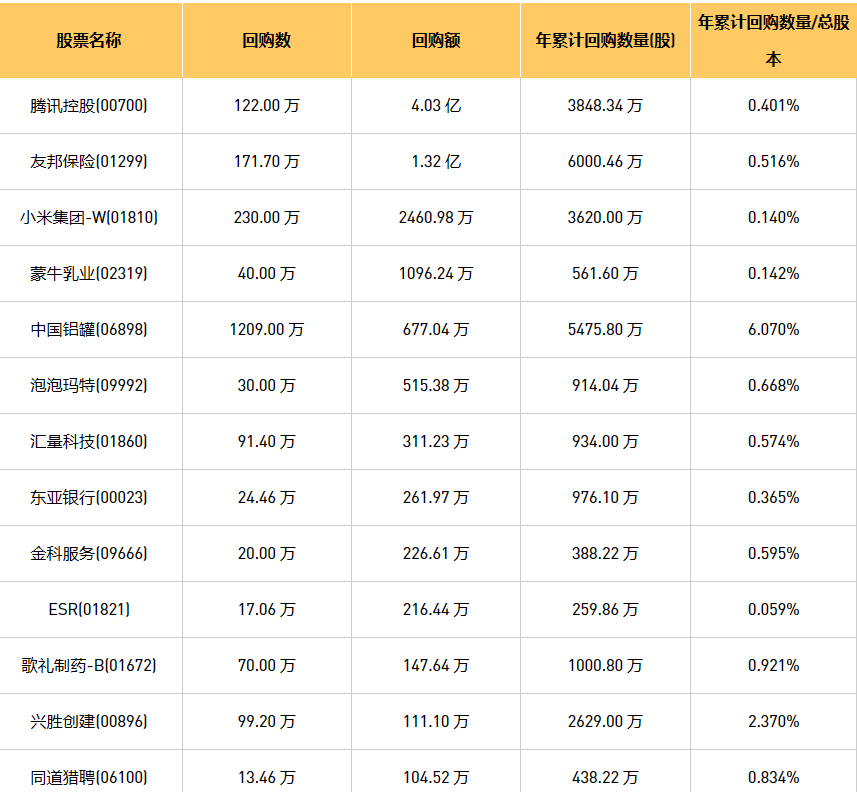Select the 6.070% ratio cell

(x=773, y=329)
